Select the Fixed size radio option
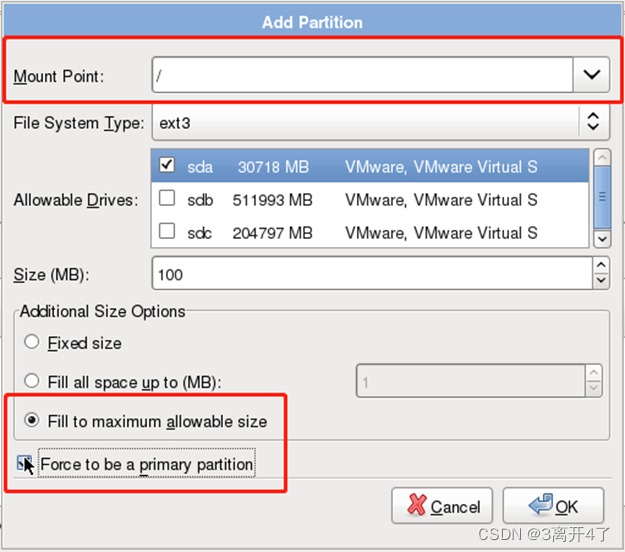 31,342
